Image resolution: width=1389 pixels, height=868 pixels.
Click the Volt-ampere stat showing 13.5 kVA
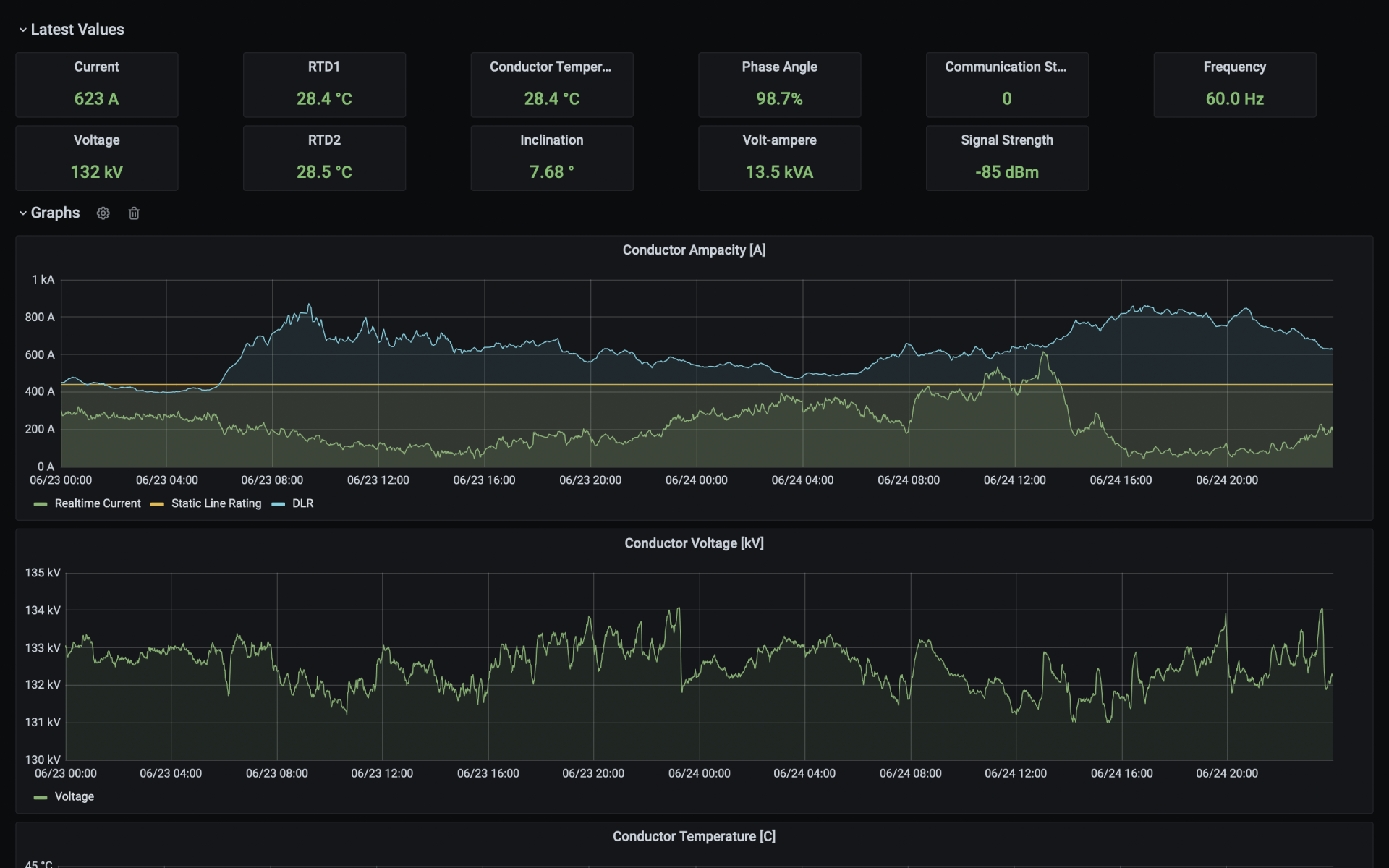point(779,158)
